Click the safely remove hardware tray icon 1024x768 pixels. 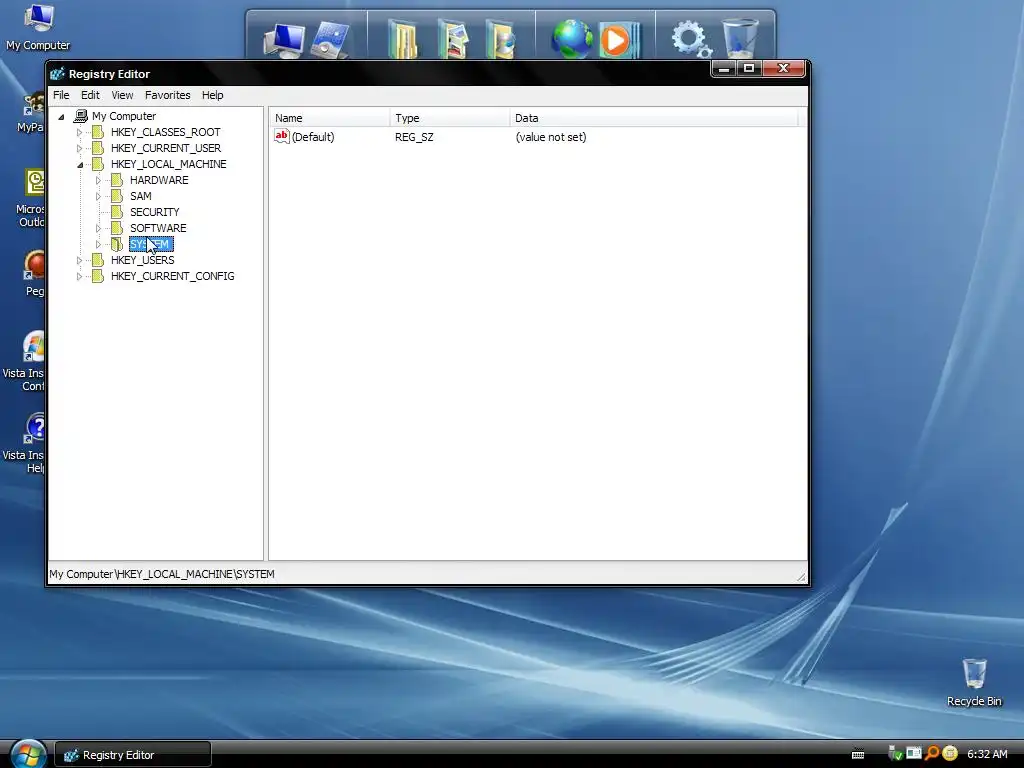896,754
